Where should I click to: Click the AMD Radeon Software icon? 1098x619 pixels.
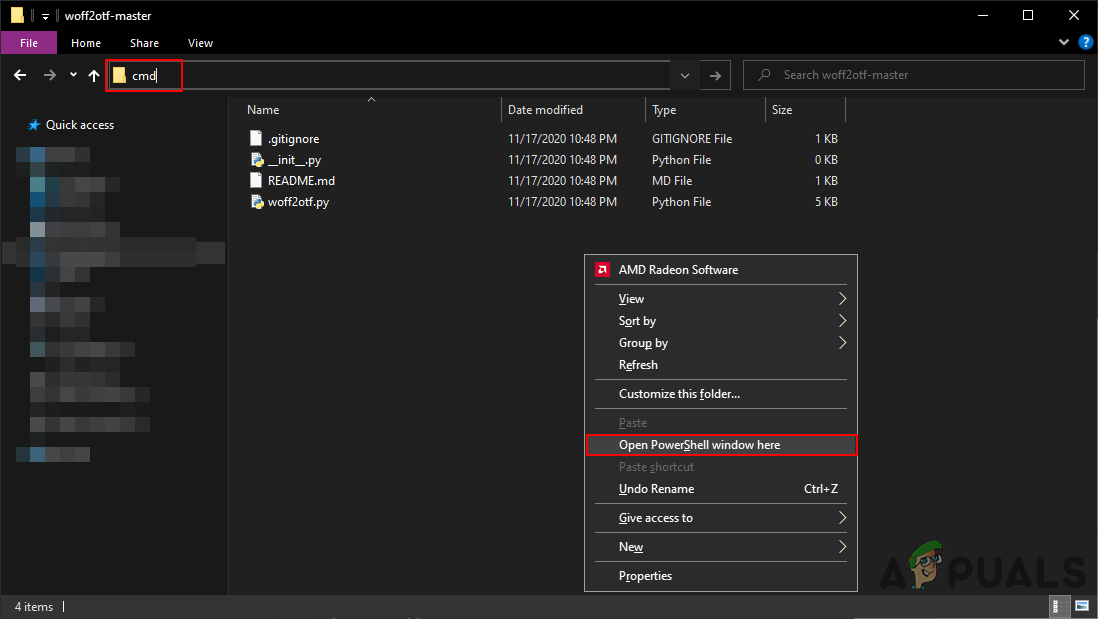tap(603, 270)
